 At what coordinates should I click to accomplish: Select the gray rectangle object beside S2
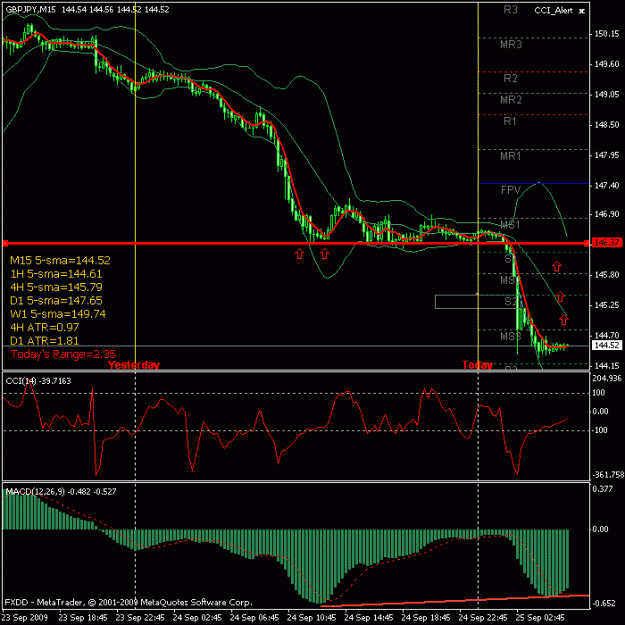pyautogui.click(x=476, y=302)
